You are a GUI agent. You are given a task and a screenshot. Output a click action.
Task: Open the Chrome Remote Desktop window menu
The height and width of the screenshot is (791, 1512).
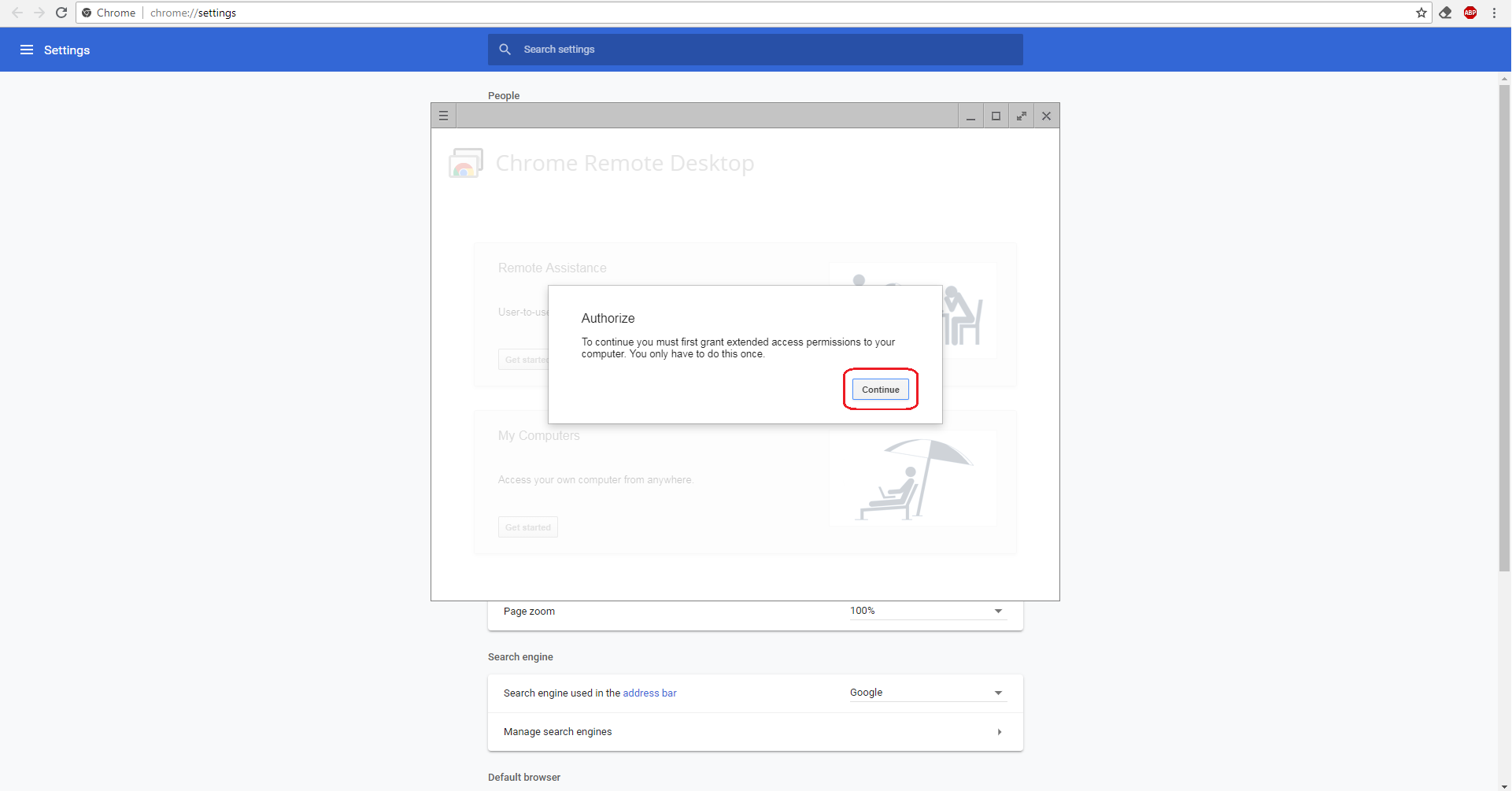[x=443, y=116]
